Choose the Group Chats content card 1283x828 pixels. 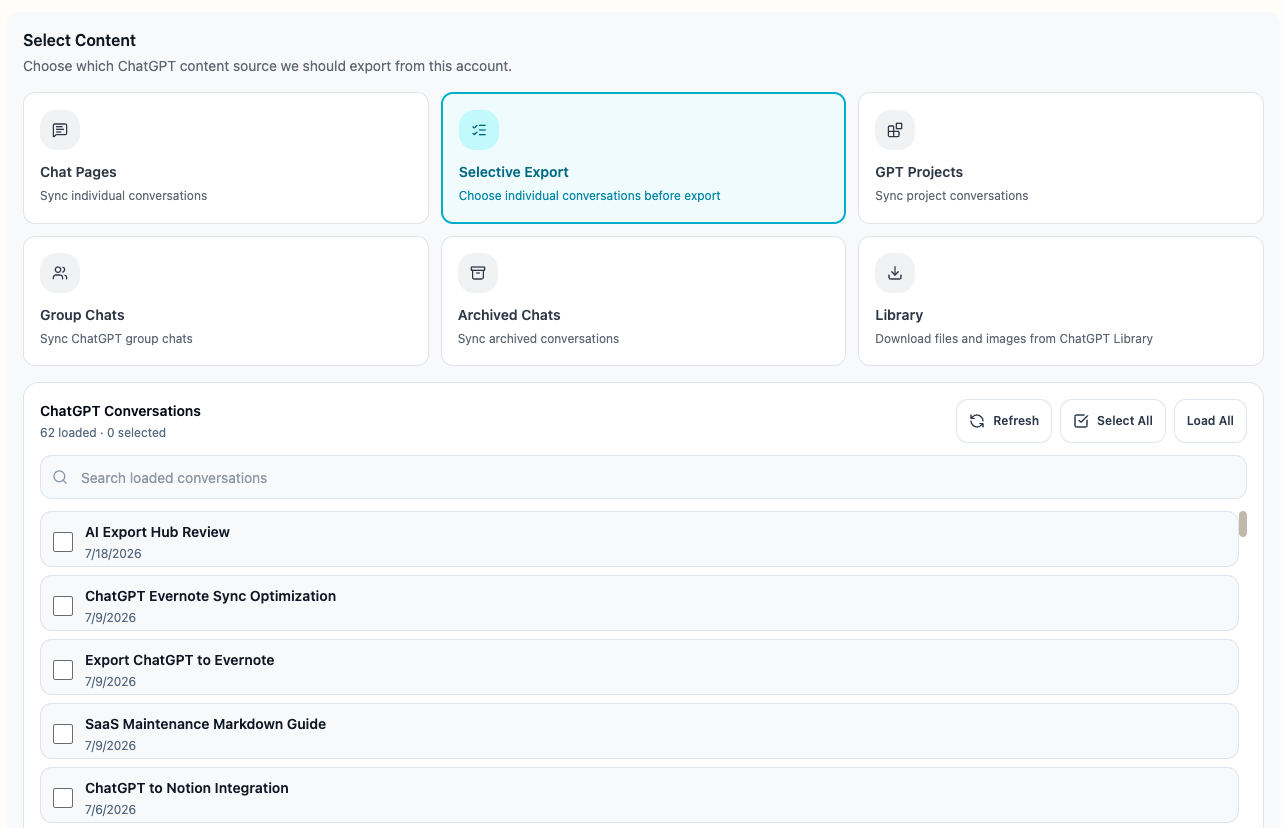(x=226, y=301)
